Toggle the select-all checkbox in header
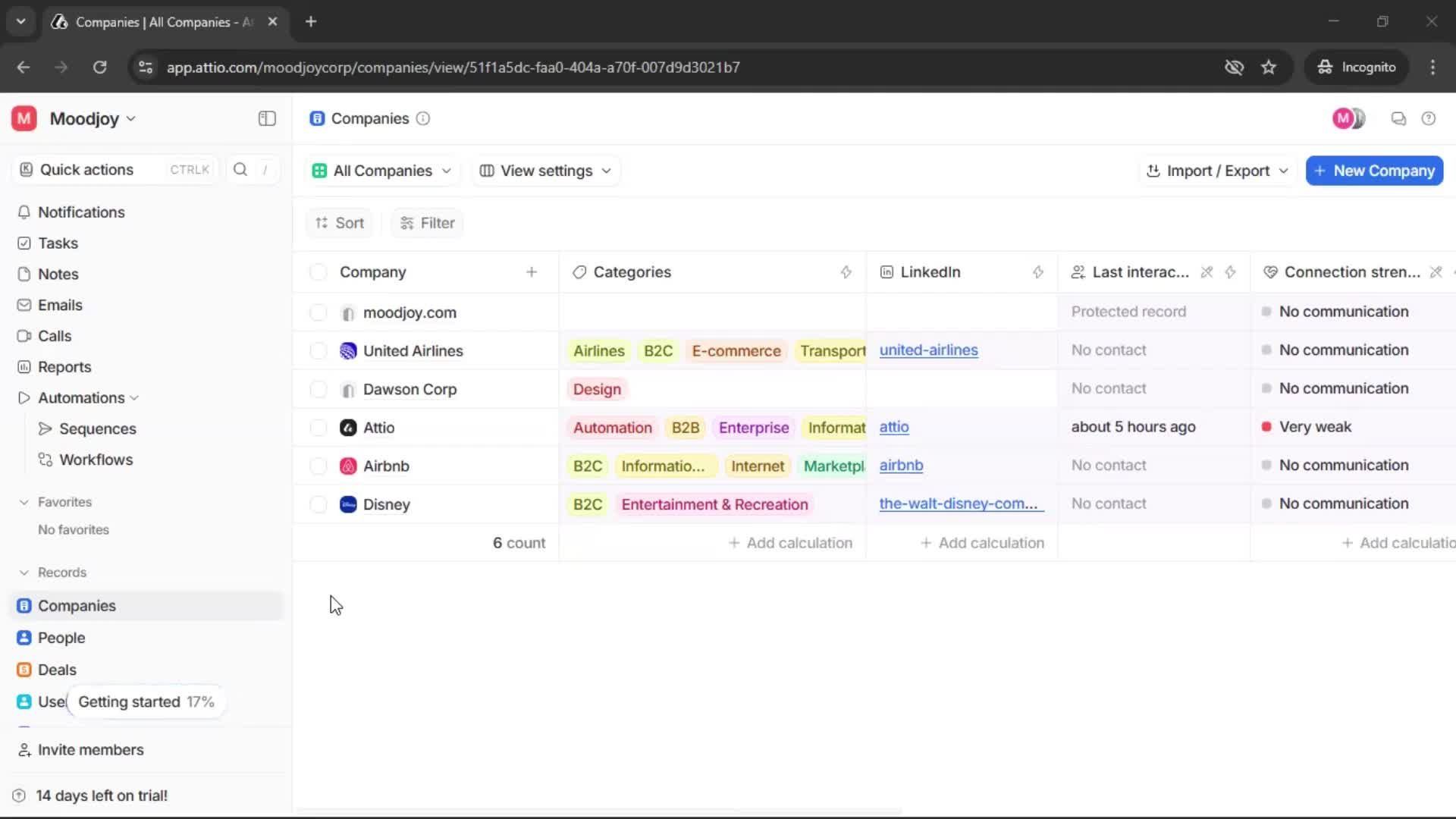The width and height of the screenshot is (1456, 819). tap(318, 272)
